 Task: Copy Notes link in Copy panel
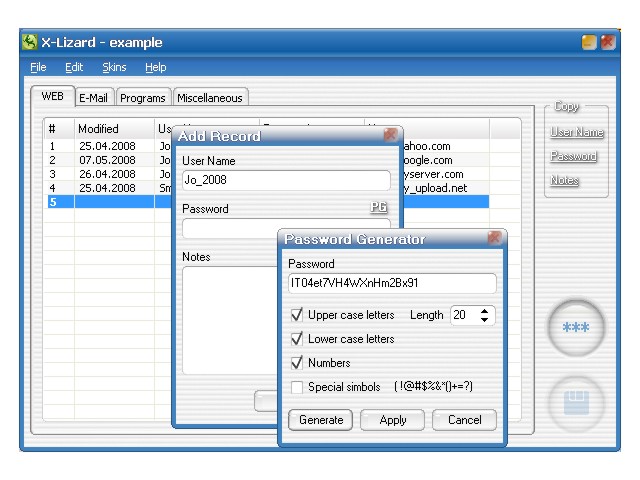pyautogui.click(x=564, y=180)
